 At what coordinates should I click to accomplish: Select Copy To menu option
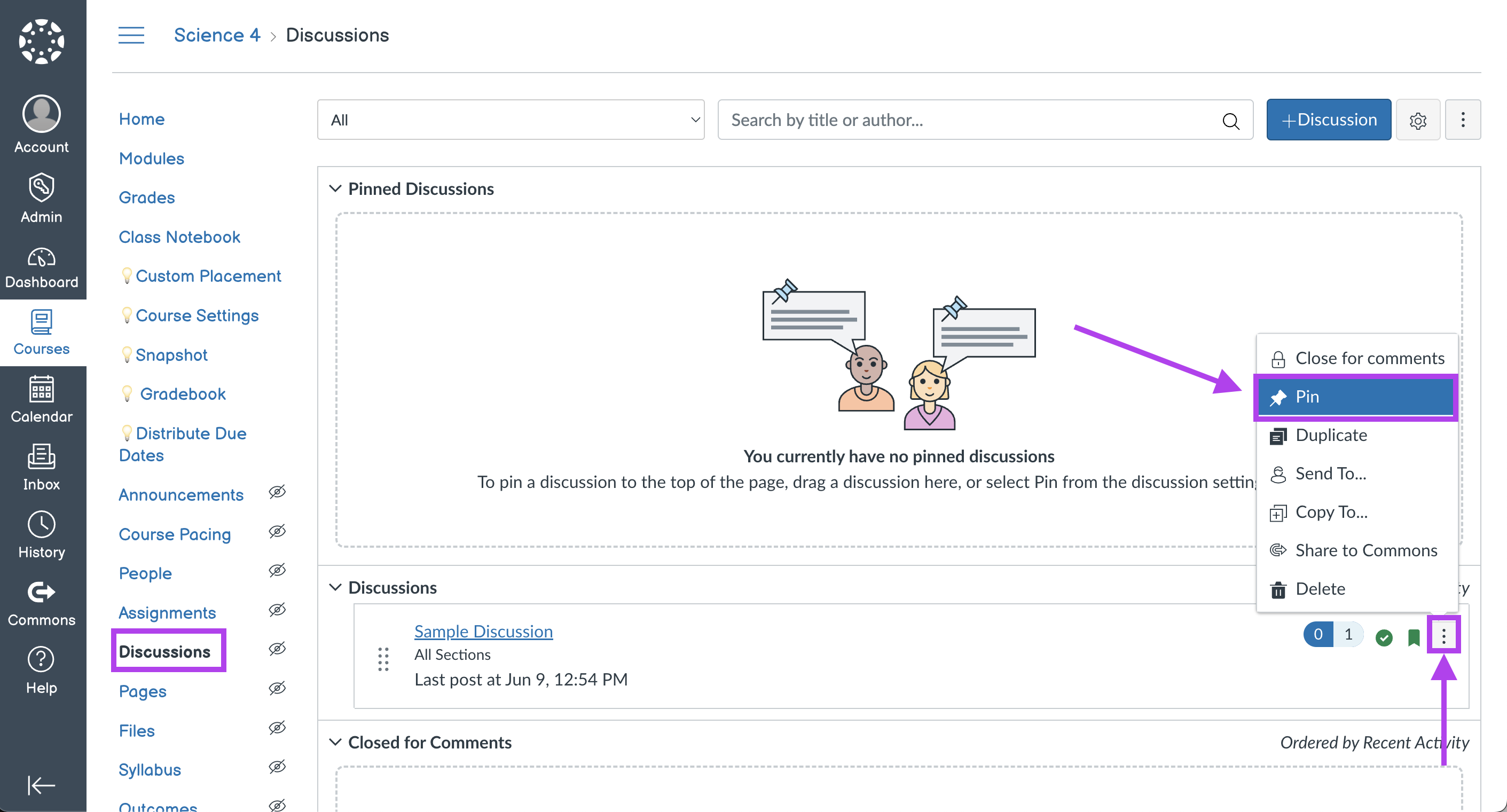tap(1330, 511)
